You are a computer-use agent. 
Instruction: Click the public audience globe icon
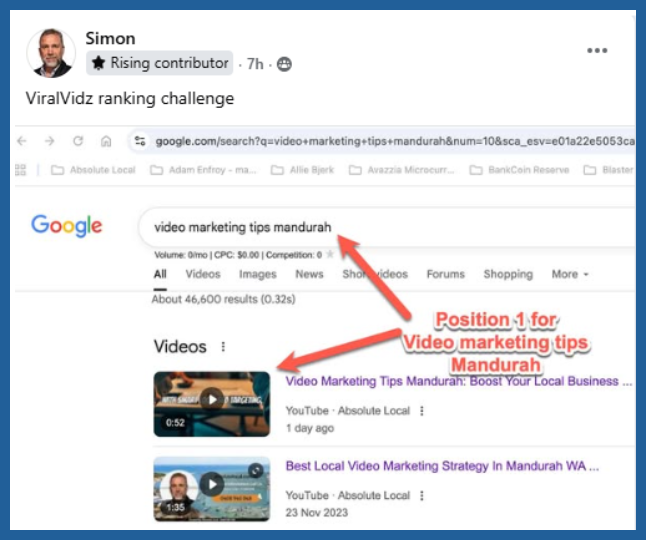(x=285, y=64)
